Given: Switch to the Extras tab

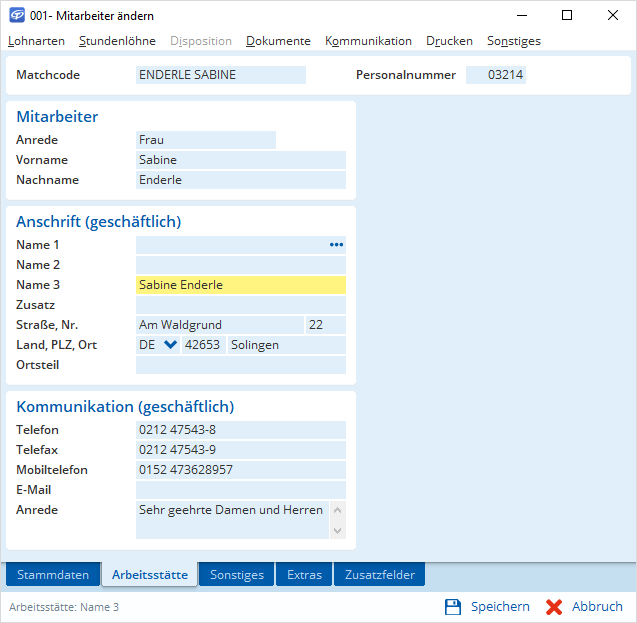Looking at the screenshot, I should click(304, 575).
